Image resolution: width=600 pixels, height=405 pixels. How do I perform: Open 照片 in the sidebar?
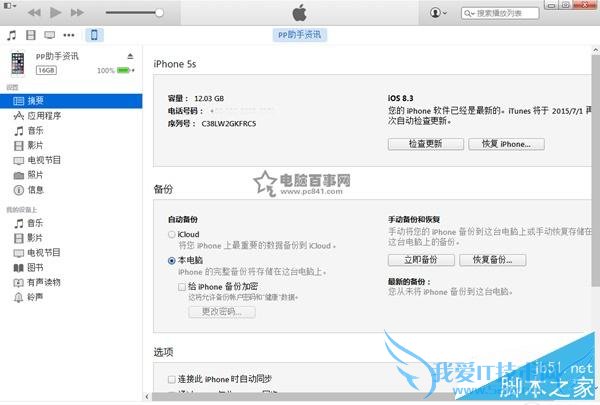pyautogui.click(x=35, y=175)
